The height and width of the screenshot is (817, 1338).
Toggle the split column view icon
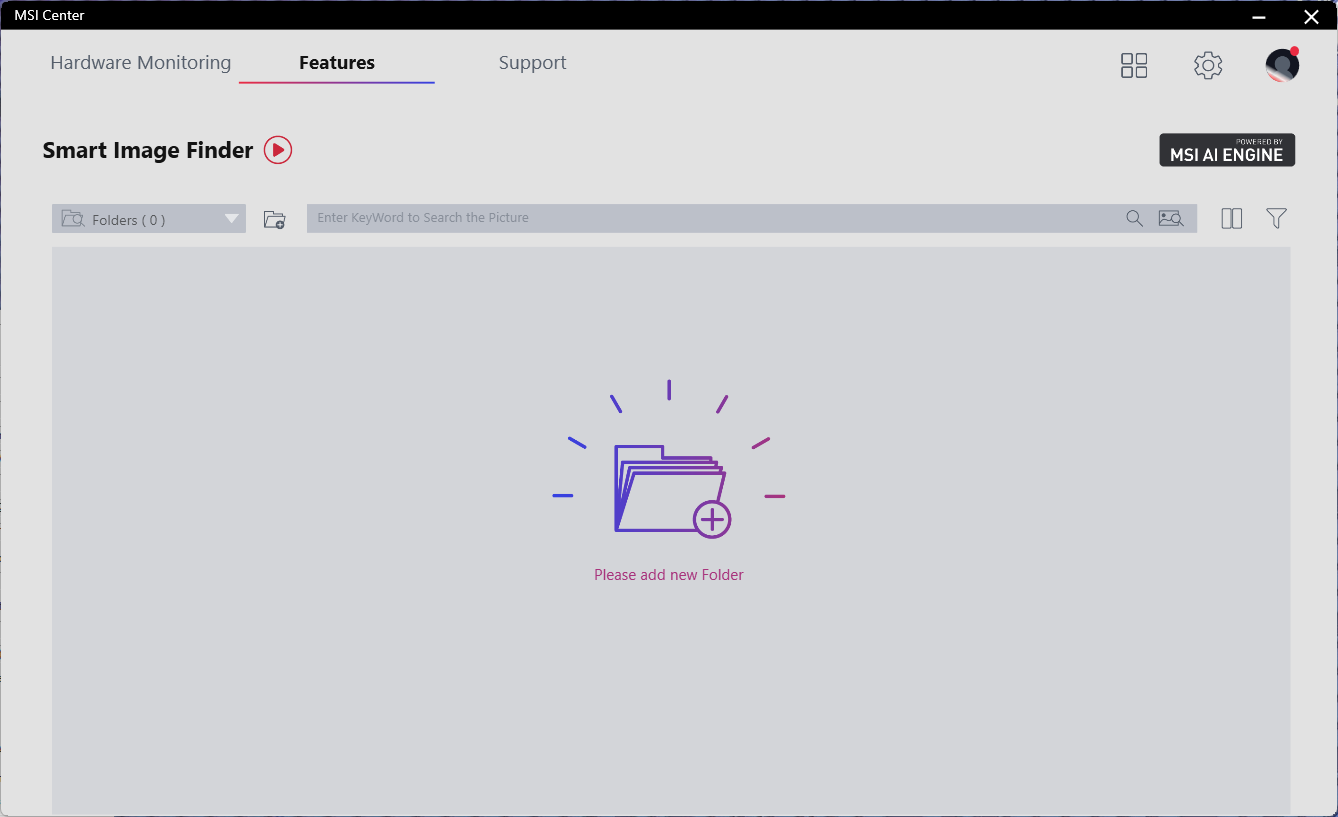(1232, 218)
